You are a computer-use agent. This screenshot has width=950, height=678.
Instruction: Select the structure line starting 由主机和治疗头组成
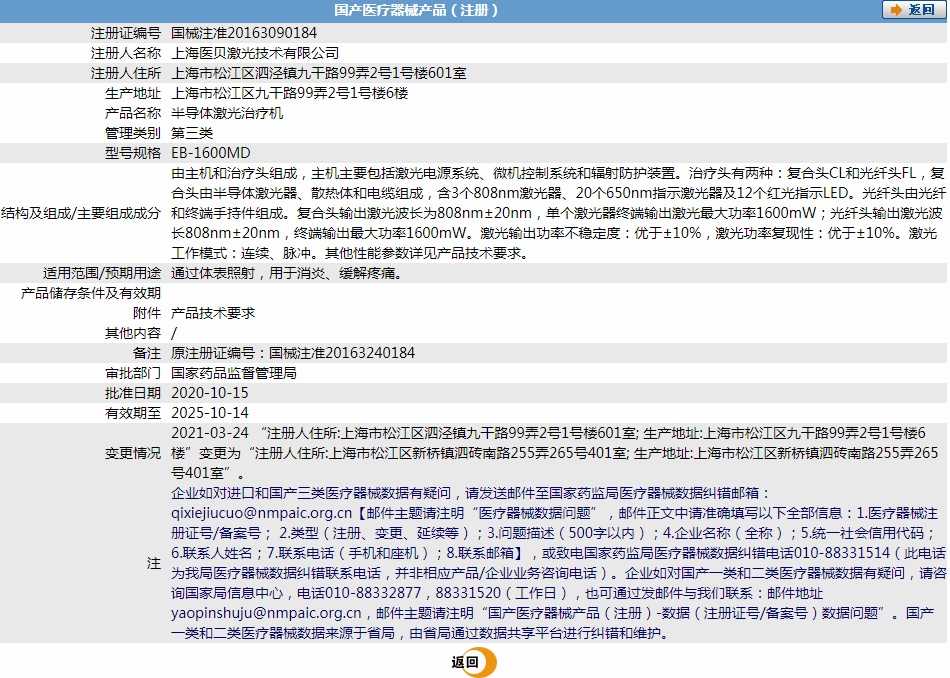(557, 173)
